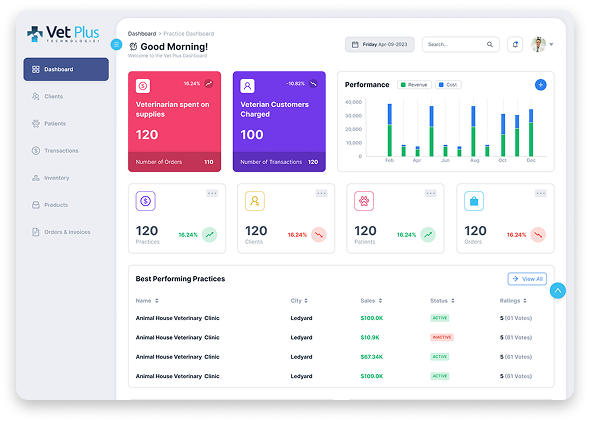Click the round scroll-to-top arrow button
This screenshot has width=590, height=422.
558,290
